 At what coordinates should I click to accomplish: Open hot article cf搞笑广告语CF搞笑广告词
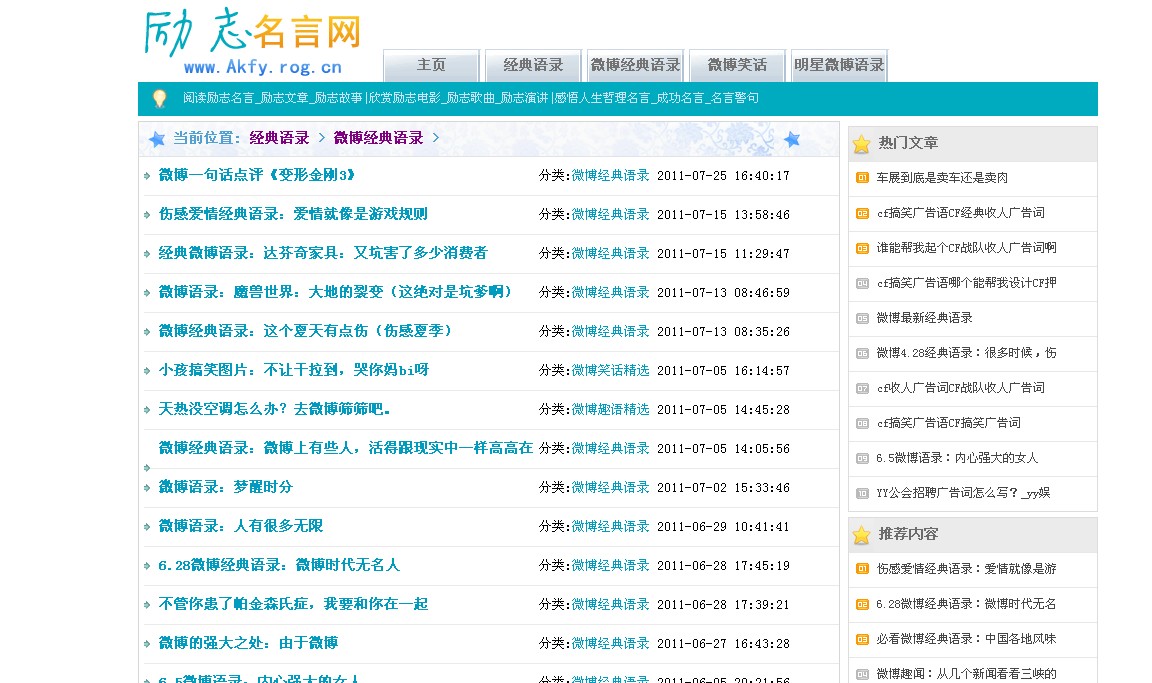(948, 423)
